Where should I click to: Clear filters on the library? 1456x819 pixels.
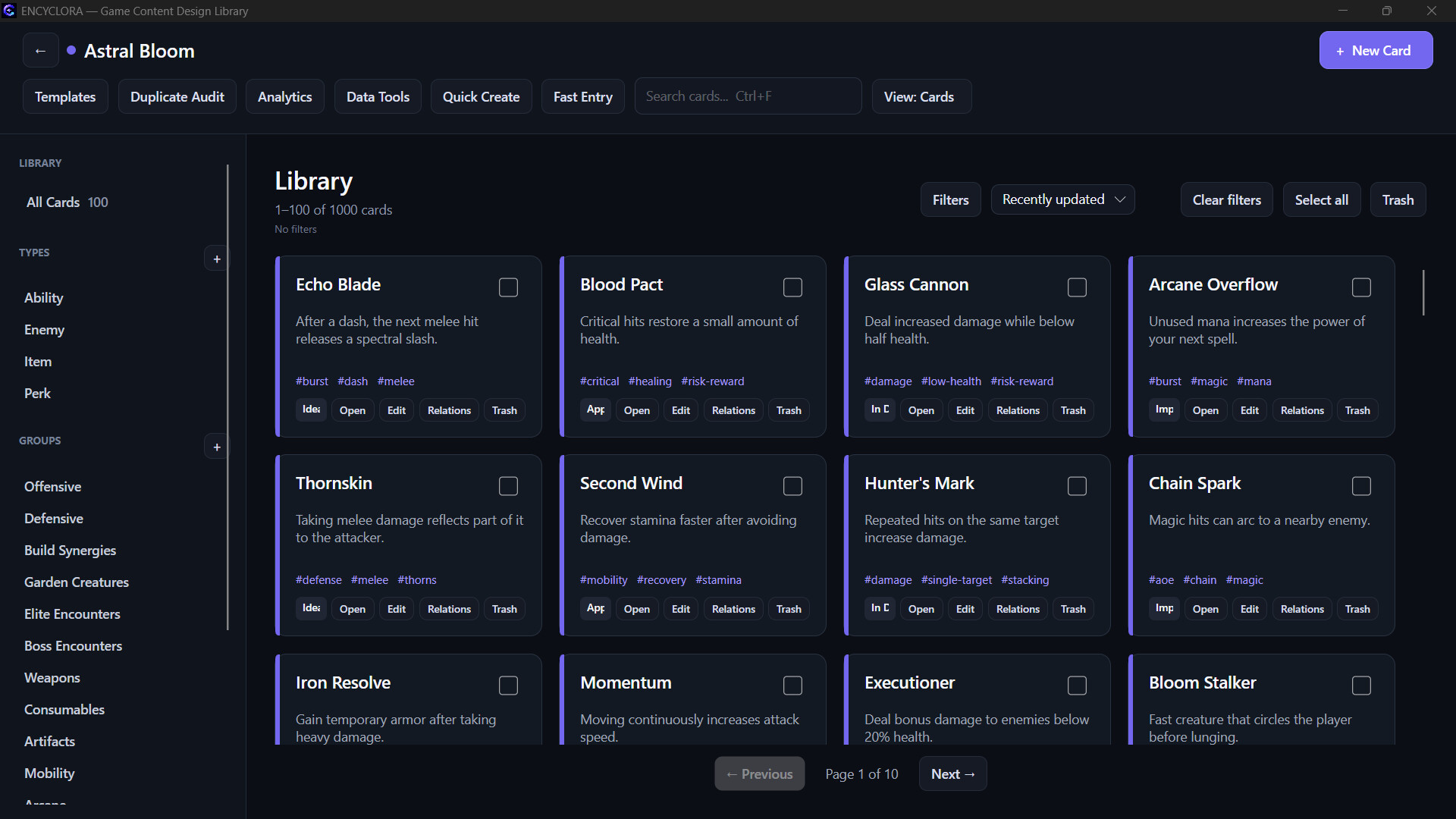coord(1226,199)
